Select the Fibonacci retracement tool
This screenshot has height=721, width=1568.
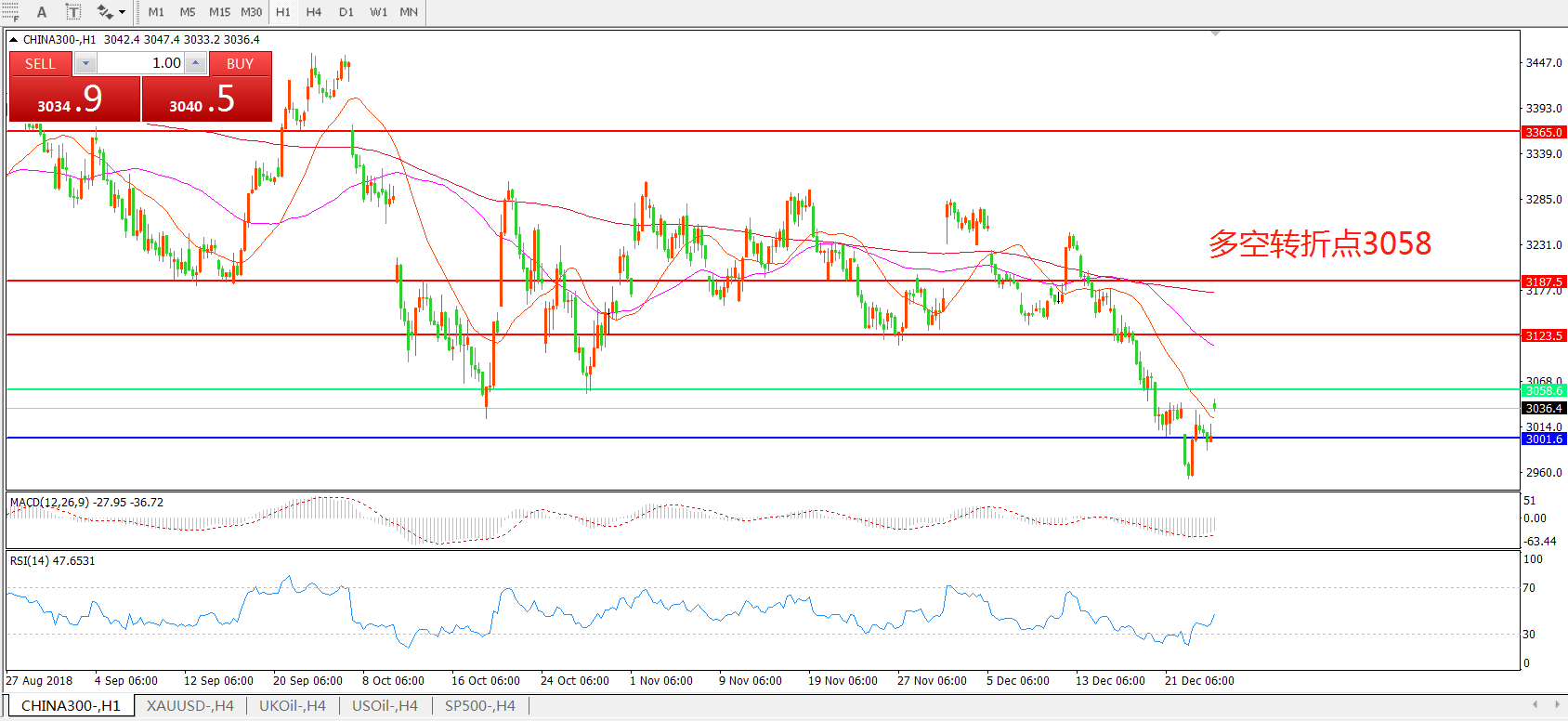pyautogui.click(x=10, y=12)
